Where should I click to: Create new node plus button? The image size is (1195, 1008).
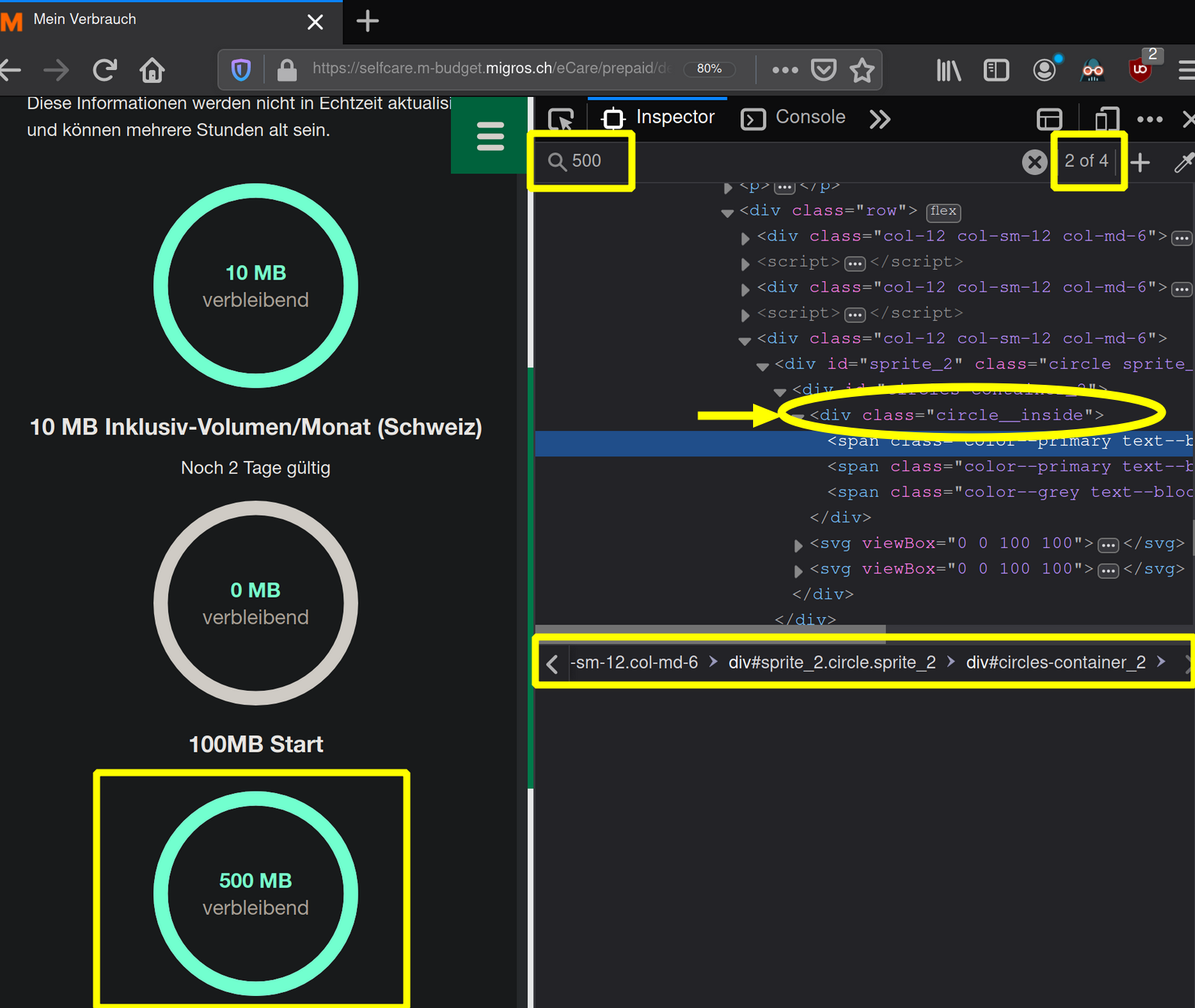click(x=1140, y=162)
